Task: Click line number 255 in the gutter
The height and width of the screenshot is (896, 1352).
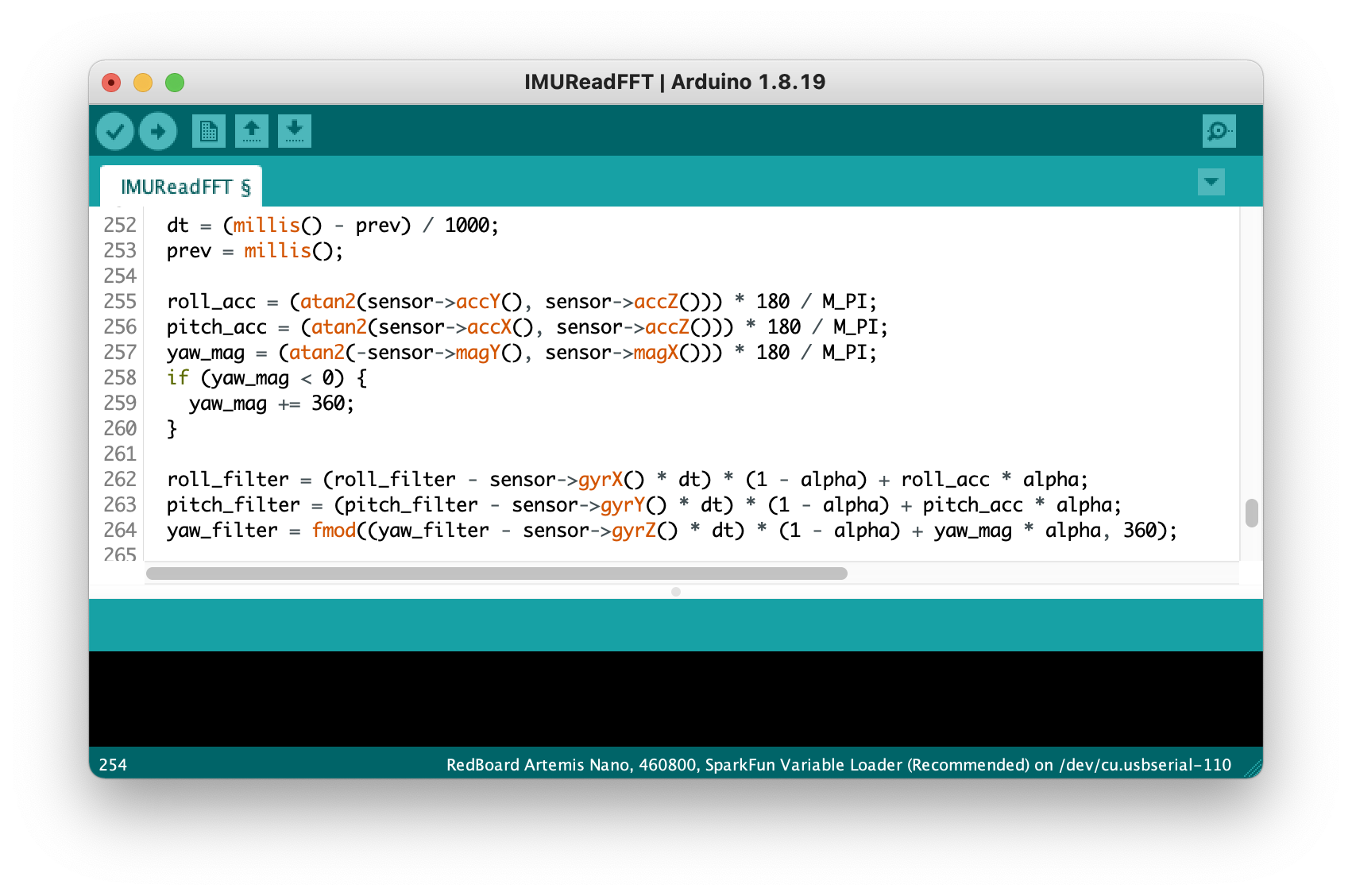Action: point(120,302)
